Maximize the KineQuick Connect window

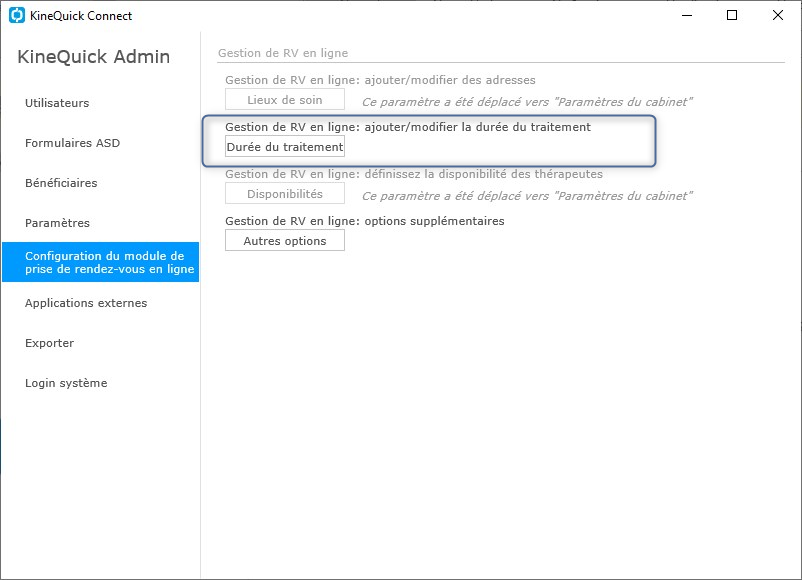pyautogui.click(x=732, y=15)
